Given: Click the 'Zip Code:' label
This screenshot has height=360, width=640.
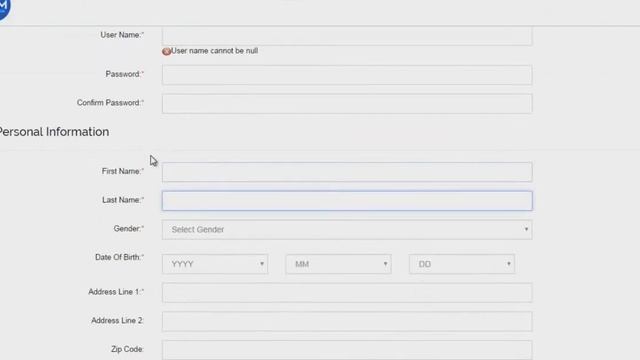Looking at the screenshot, I should tap(127, 349).
